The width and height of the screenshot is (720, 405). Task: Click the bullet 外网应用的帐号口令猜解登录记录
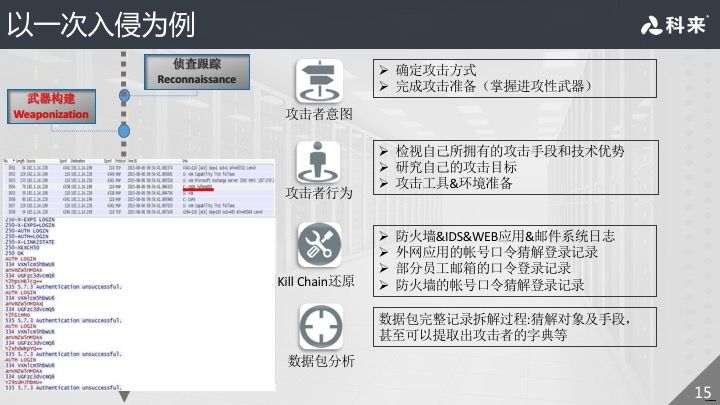[x=496, y=252]
